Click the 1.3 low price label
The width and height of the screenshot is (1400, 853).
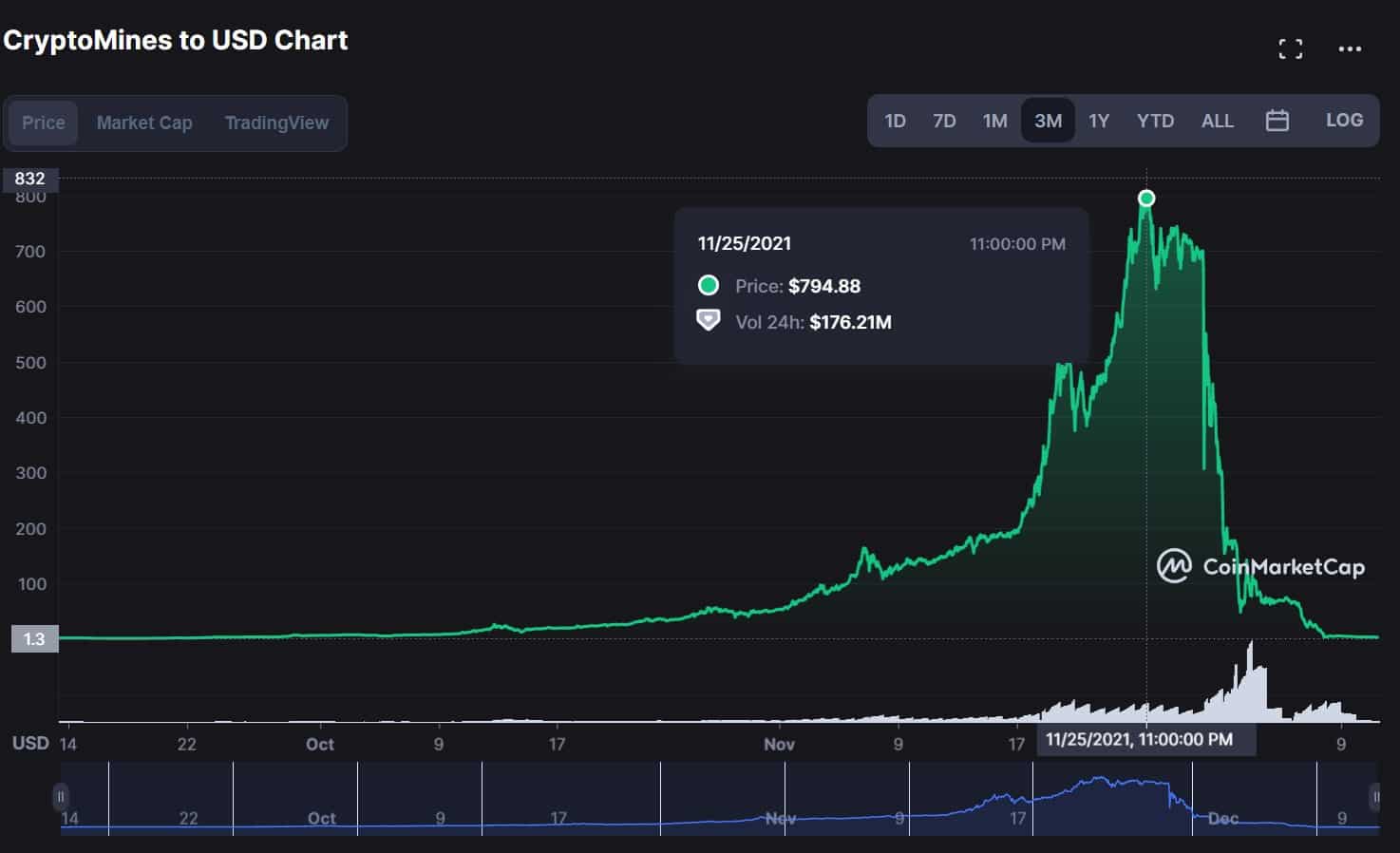(34, 639)
